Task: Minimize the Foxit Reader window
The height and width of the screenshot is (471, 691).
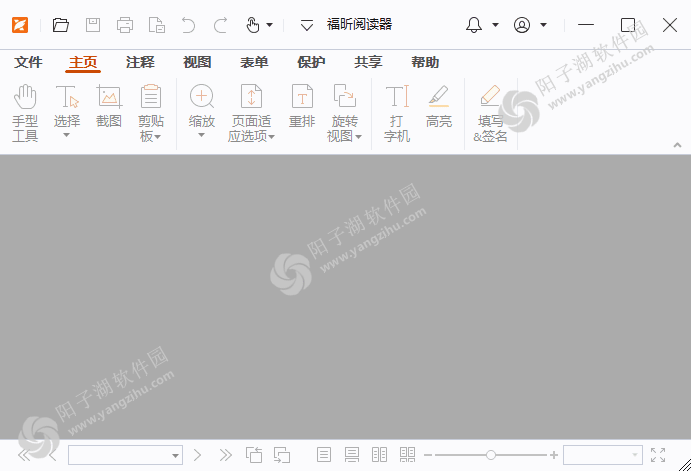Action: 586,25
